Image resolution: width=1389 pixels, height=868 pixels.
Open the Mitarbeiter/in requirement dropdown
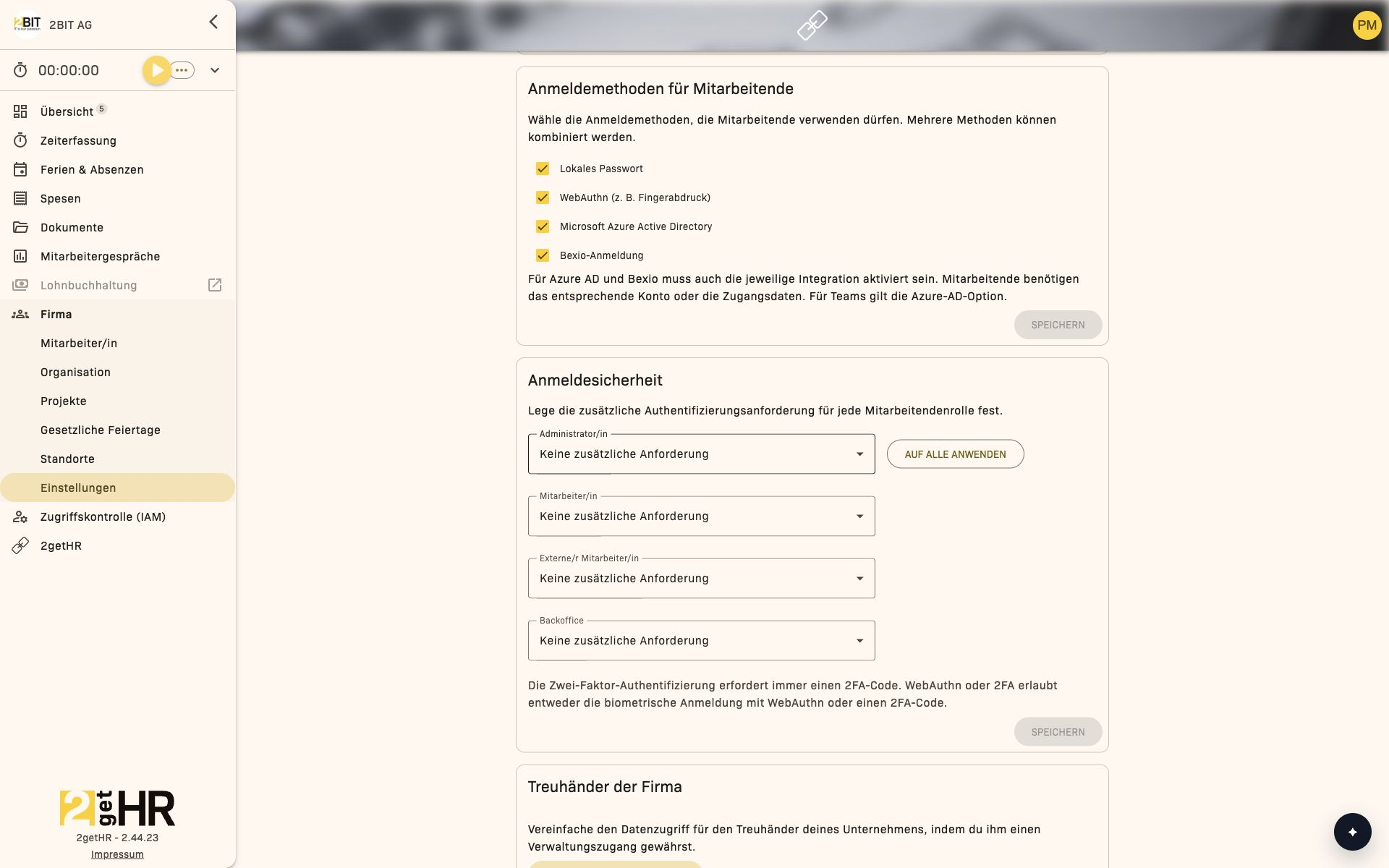click(x=701, y=516)
